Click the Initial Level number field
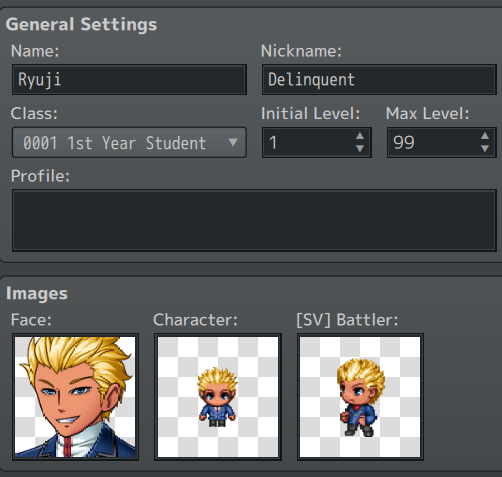The image size is (502, 477). click(309, 142)
